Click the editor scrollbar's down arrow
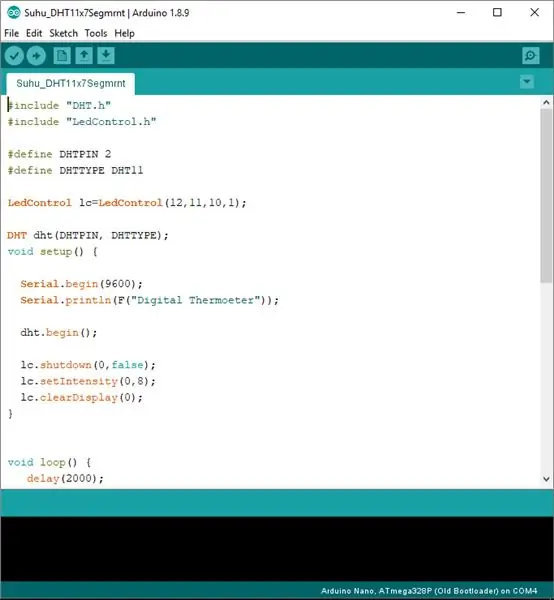Screen dimensions: 554x600 click(x=546, y=479)
